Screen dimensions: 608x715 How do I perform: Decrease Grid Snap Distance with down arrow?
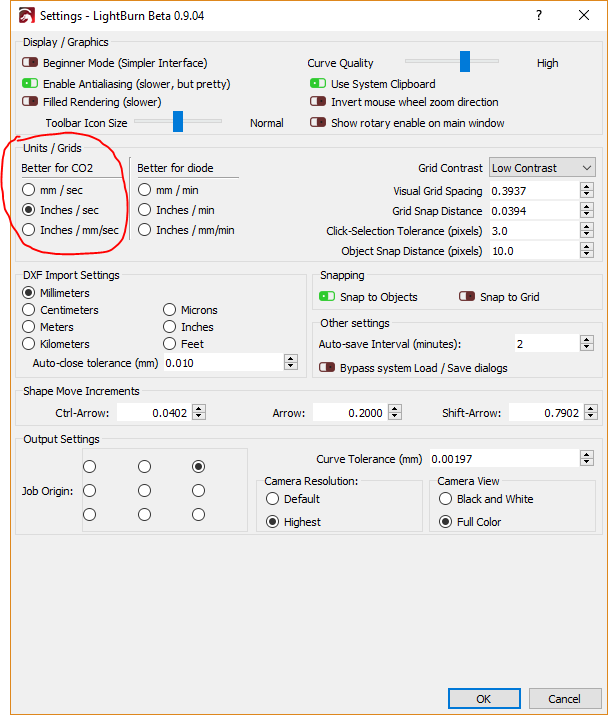point(587,215)
